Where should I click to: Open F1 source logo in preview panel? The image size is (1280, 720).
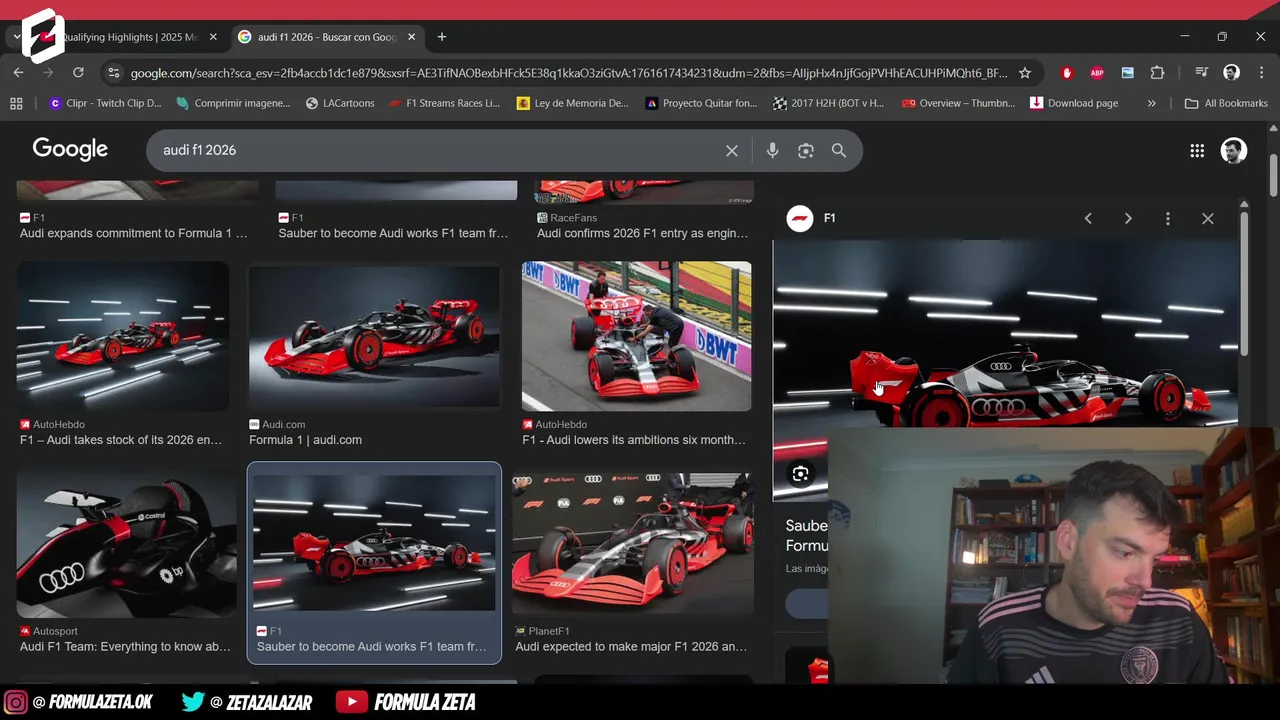800,218
